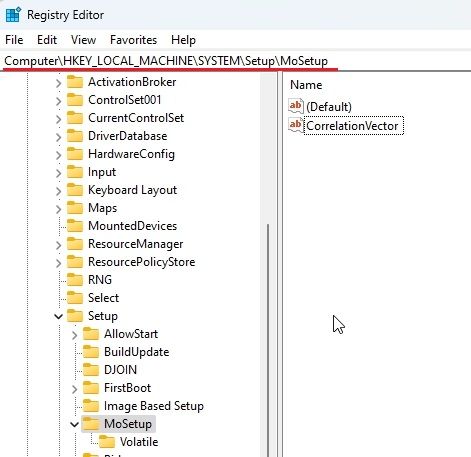
Task: Click the ResourceManager folder icon
Action: (x=75, y=244)
